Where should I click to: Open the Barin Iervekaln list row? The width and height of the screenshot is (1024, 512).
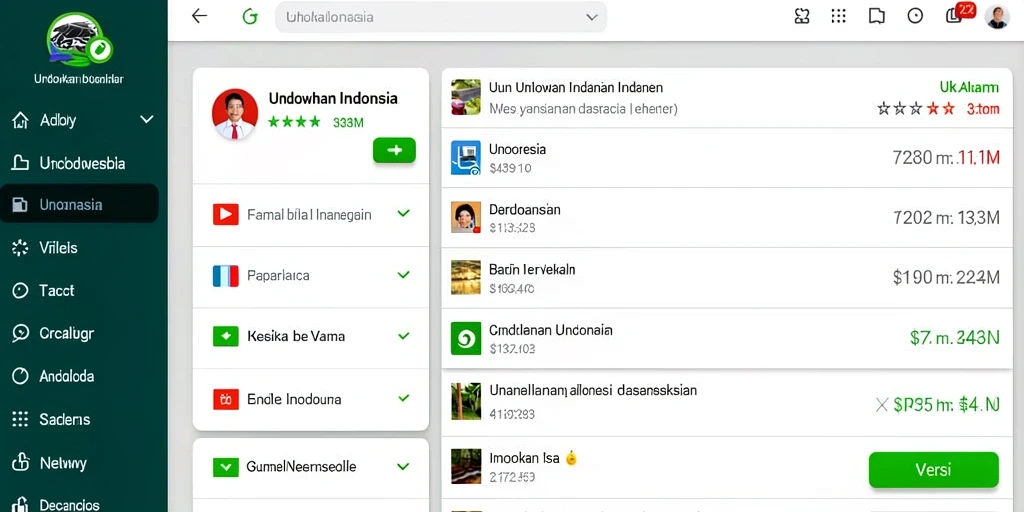coord(727,278)
